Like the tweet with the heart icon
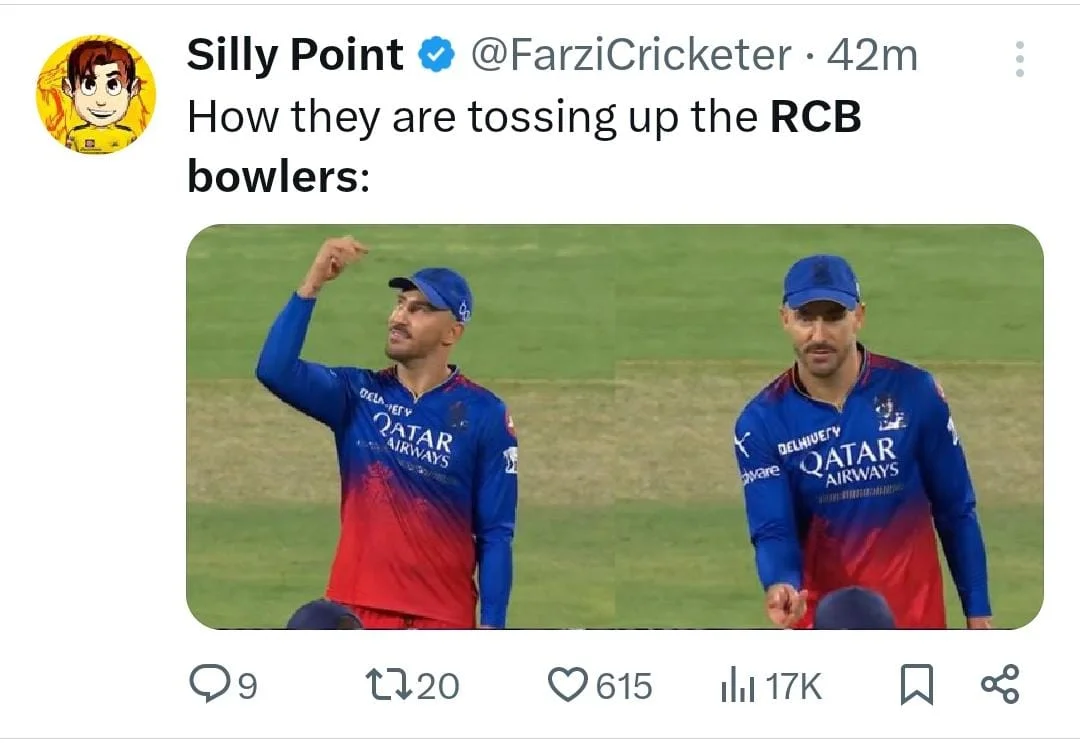1080x743 pixels. click(568, 685)
